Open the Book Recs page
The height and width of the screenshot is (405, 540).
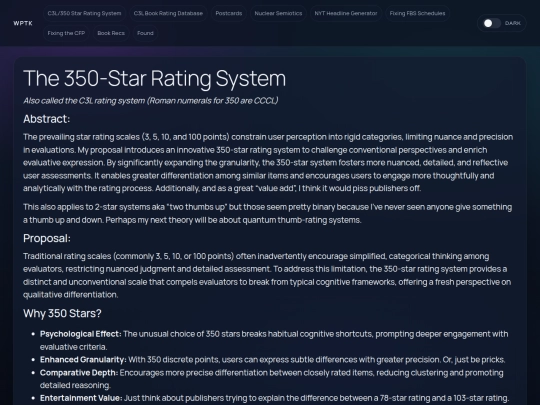(111, 33)
